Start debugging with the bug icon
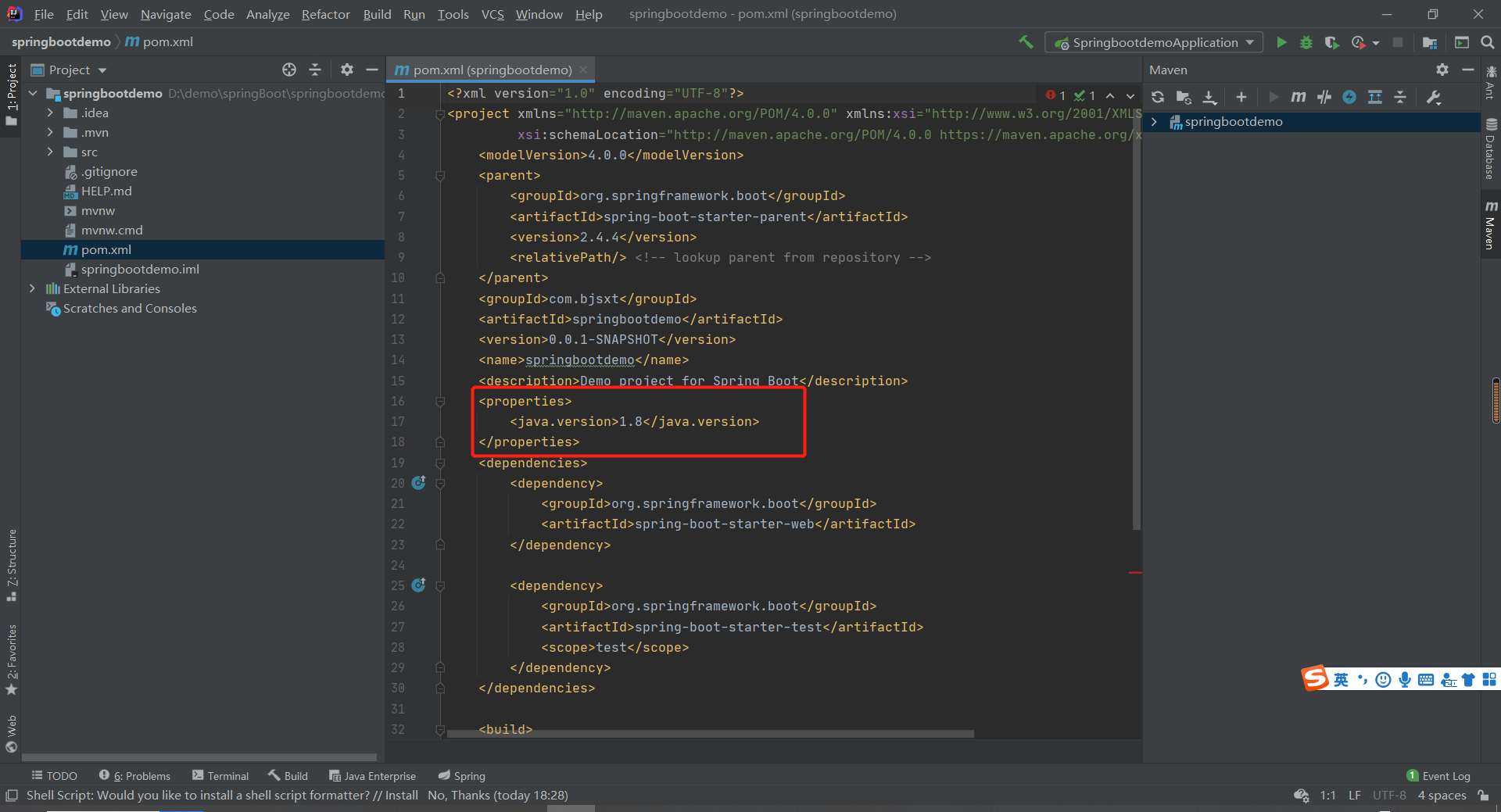This screenshot has height=812, width=1501. pyautogui.click(x=1306, y=42)
